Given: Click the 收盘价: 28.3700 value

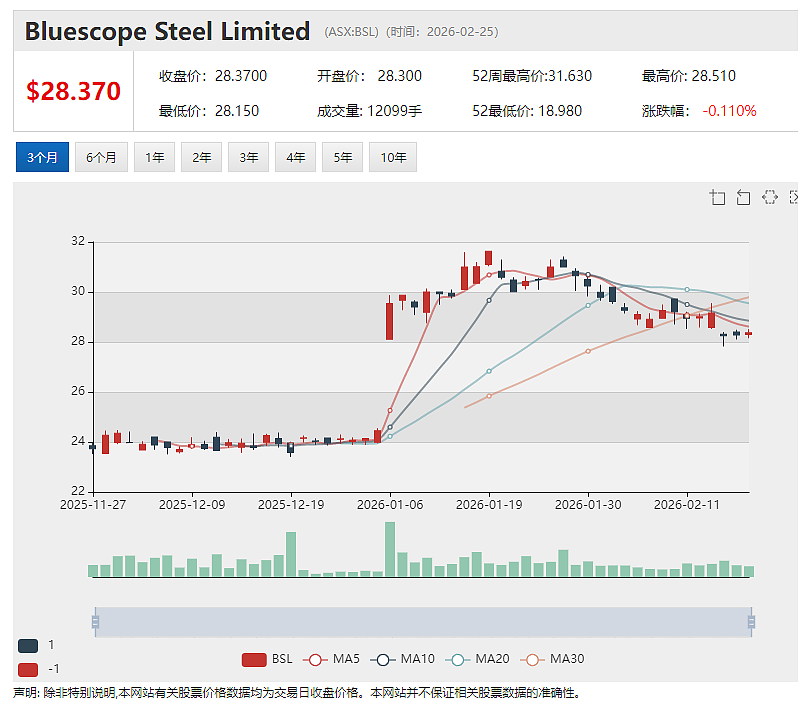Looking at the screenshot, I should click(x=213, y=76).
